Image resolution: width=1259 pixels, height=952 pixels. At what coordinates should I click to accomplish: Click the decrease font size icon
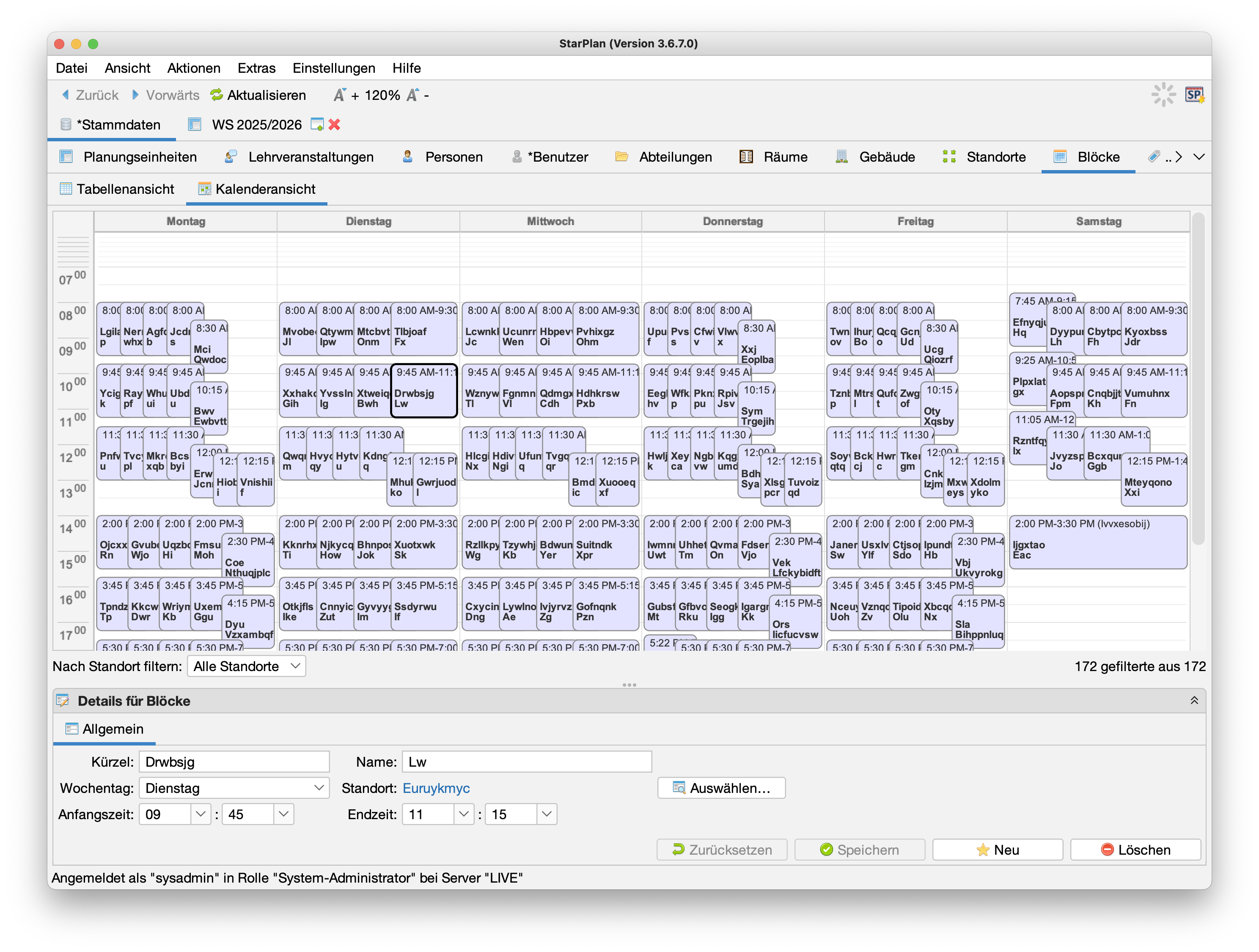(412, 95)
